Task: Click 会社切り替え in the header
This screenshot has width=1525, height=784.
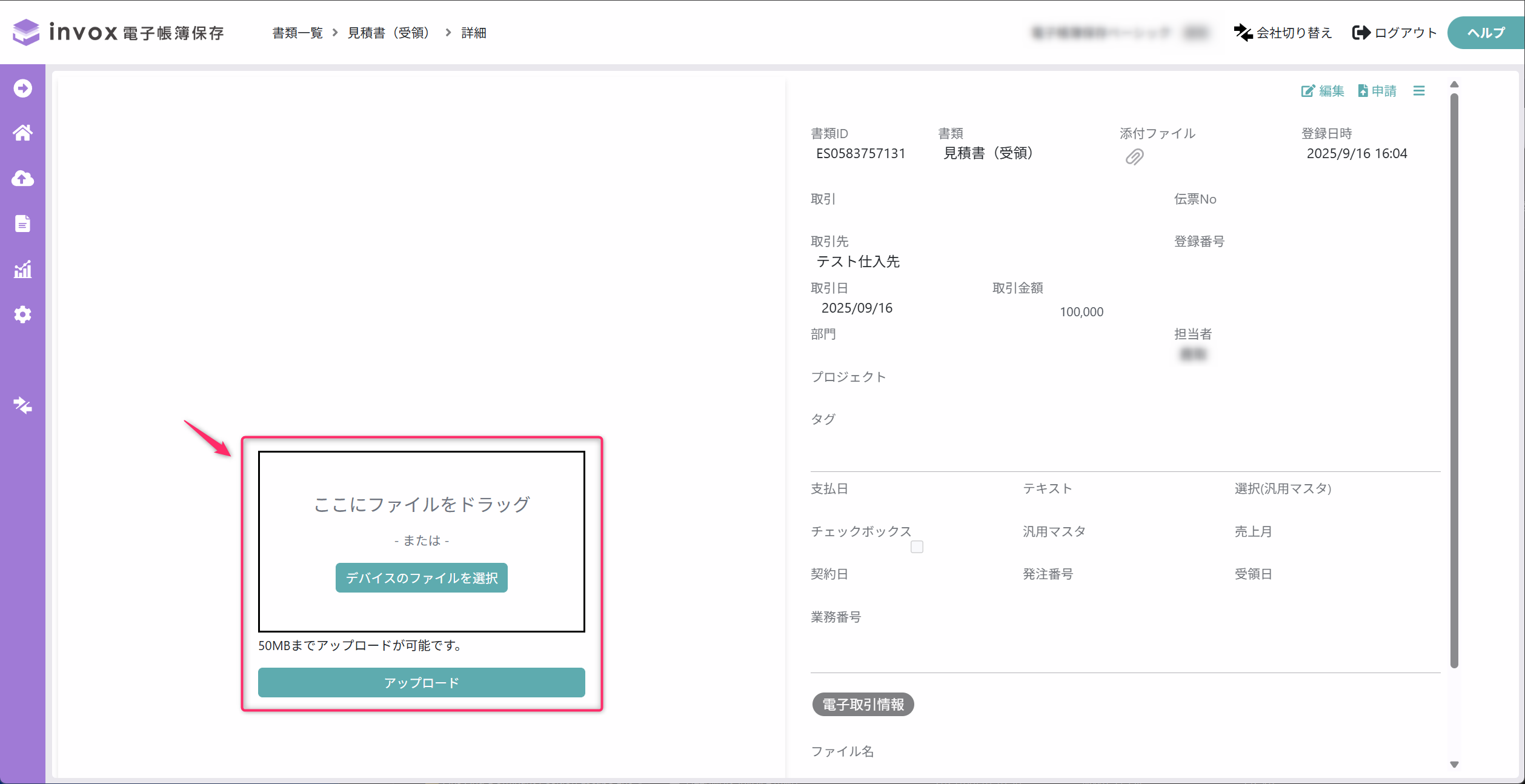Action: (1283, 33)
